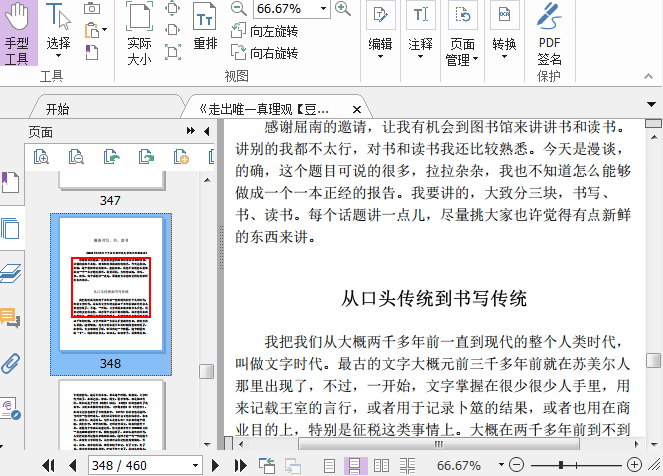Open the layers side panel
The image size is (663, 476).
pyautogui.click(x=10, y=274)
